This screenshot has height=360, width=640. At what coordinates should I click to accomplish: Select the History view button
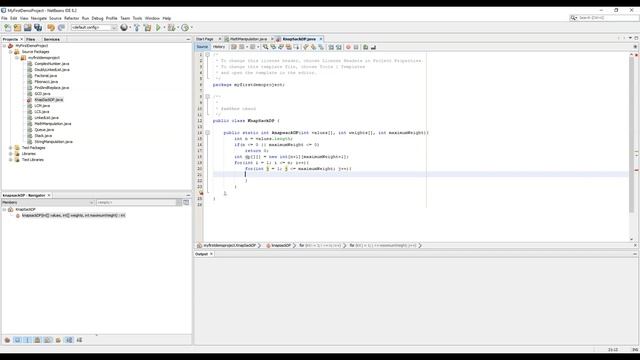(219, 47)
